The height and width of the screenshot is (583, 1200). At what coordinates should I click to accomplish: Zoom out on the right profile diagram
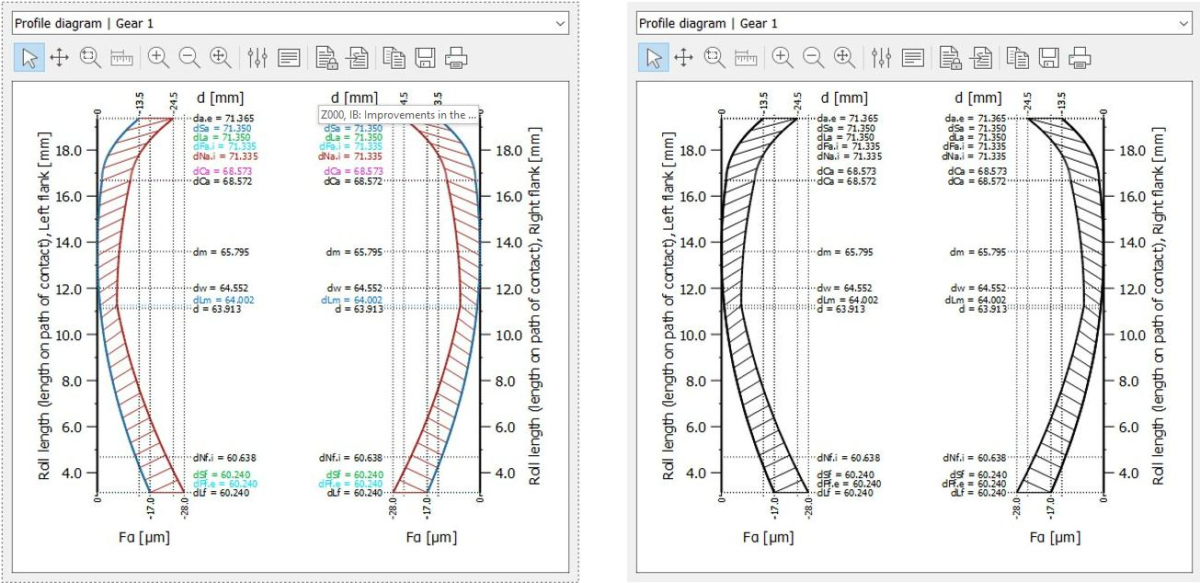(x=813, y=58)
